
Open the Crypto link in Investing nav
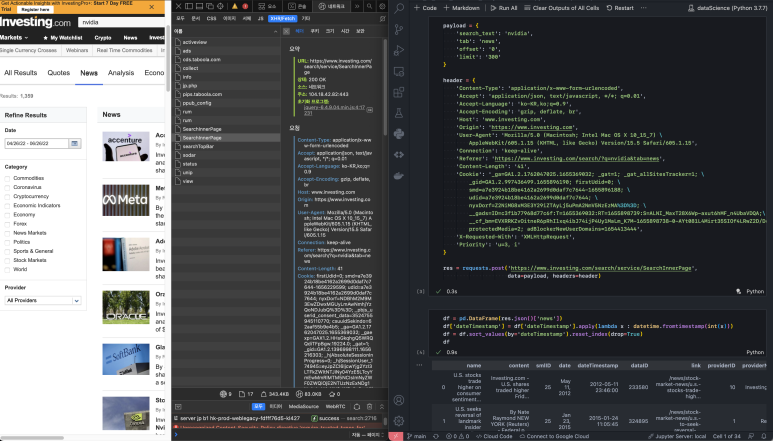click(x=103, y=37)
